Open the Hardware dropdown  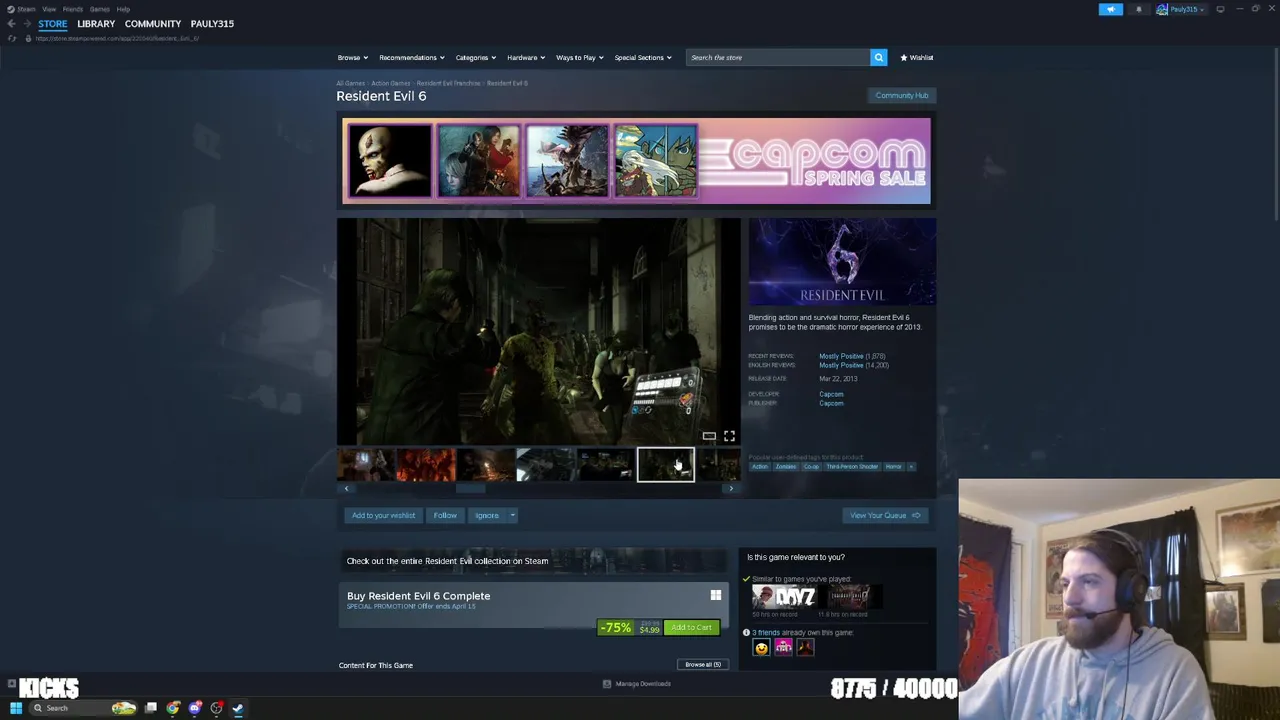coord(525,57)
